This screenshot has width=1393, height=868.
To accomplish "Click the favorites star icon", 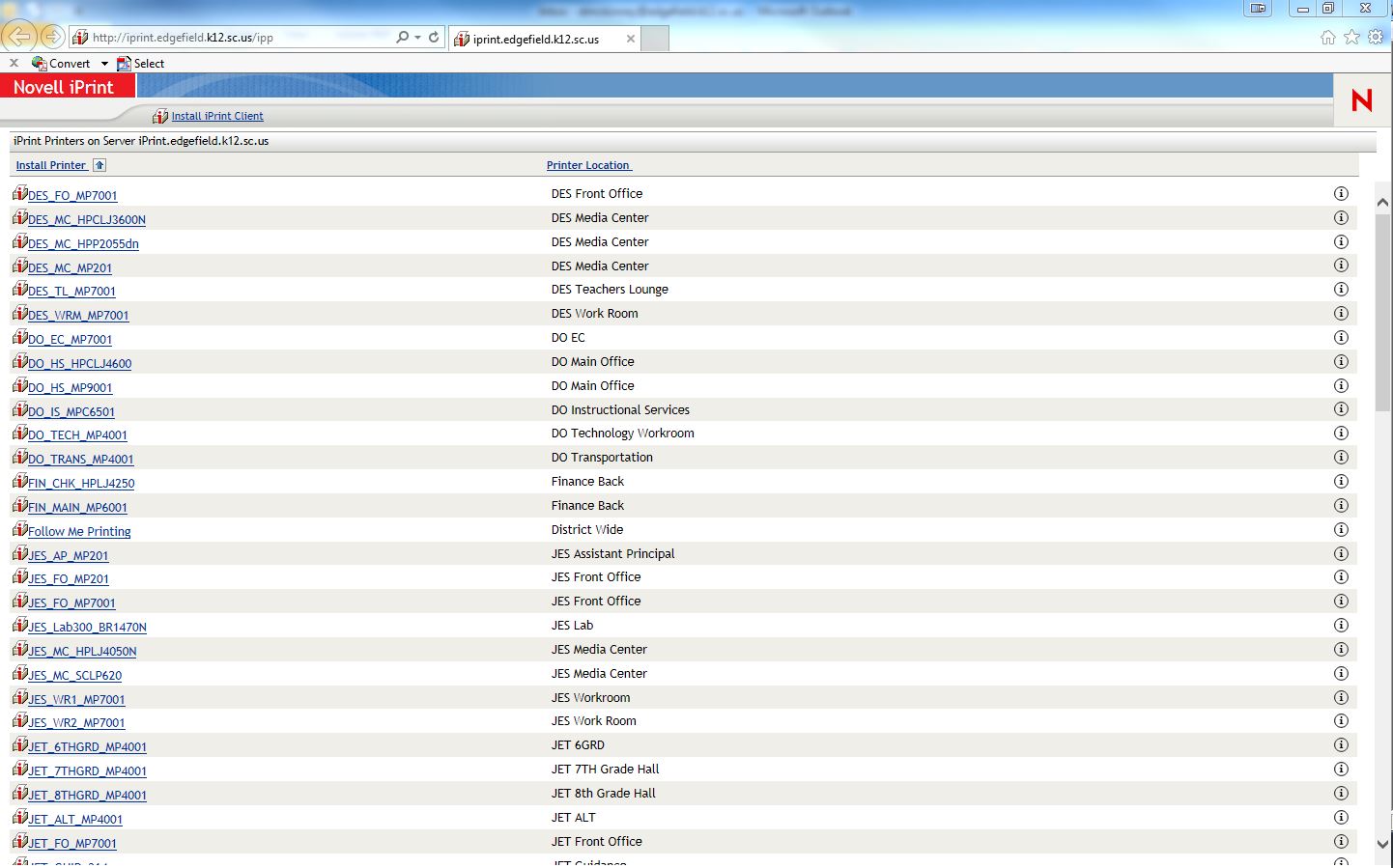I will (x=1351, y=37).
